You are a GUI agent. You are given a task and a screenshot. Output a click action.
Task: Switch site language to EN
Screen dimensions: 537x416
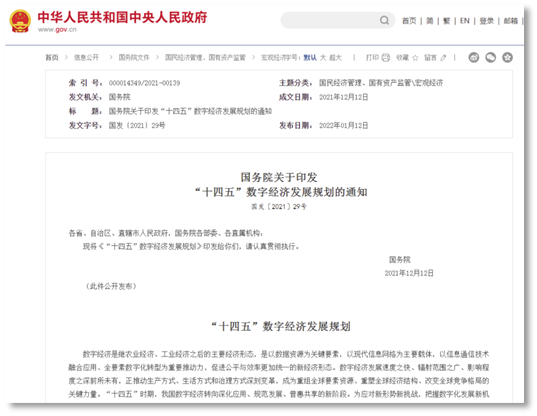464,21
